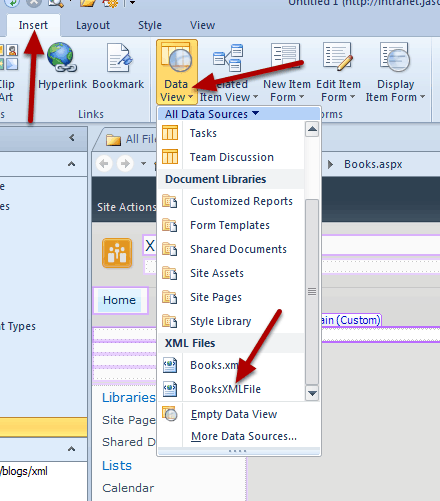Click the All Files folder tab
The height and width of the screenshot is (501, 440).
tap(131, 139)
